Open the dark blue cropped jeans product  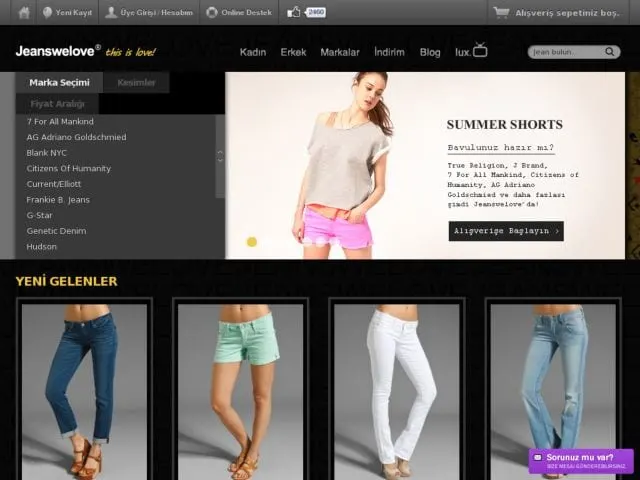coord(84,392)
